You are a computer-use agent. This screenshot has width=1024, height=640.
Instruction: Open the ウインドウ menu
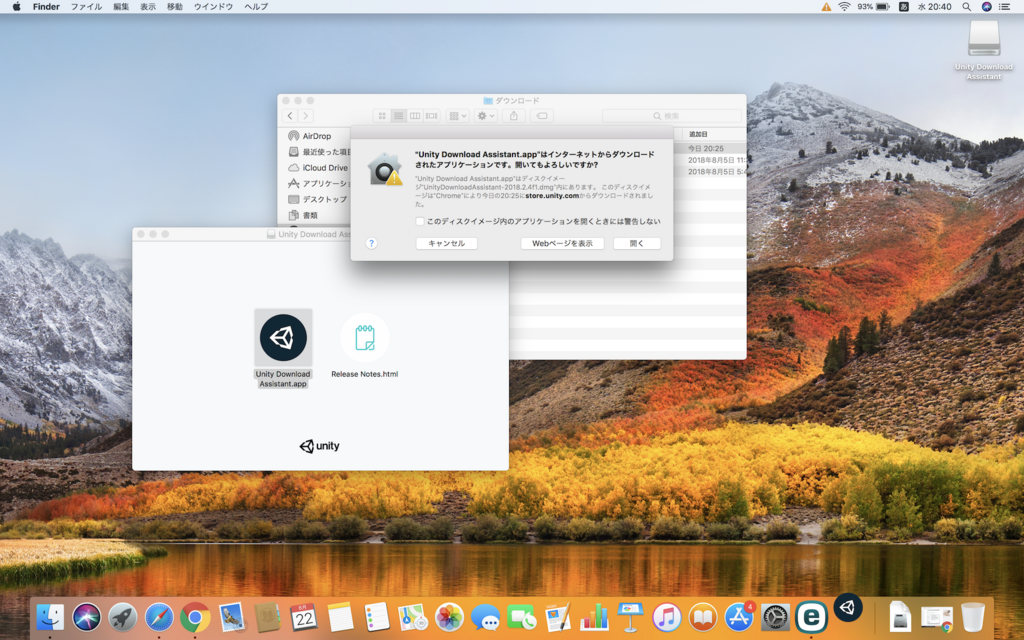[214, 7]
